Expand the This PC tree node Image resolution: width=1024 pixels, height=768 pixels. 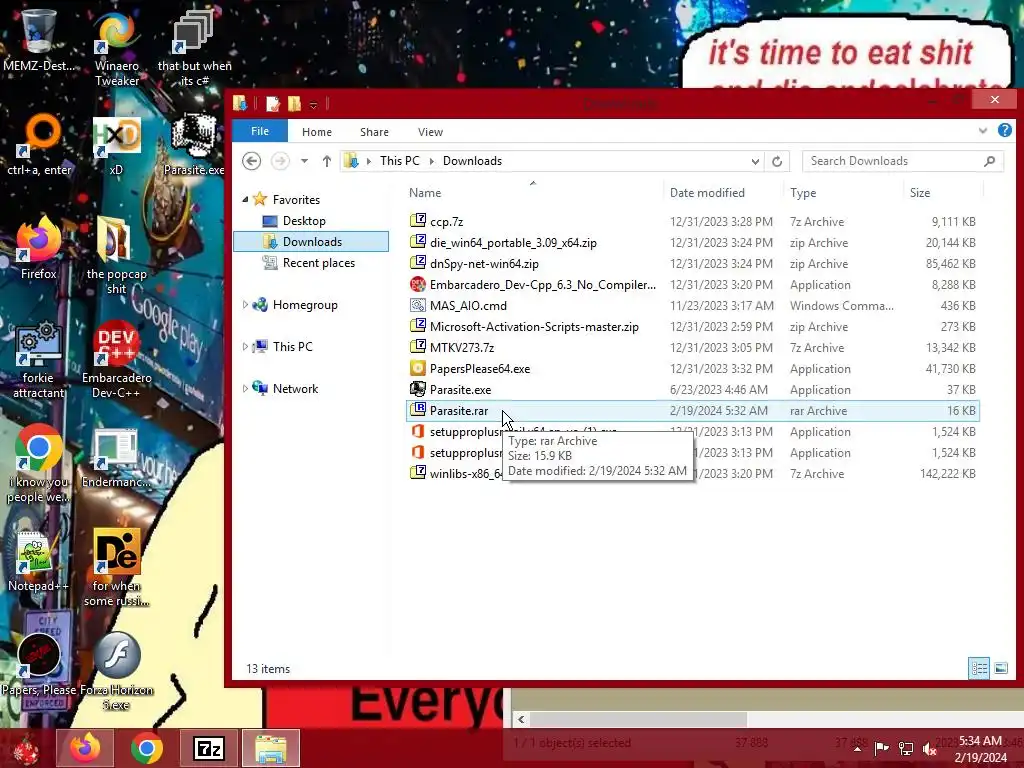245,346
